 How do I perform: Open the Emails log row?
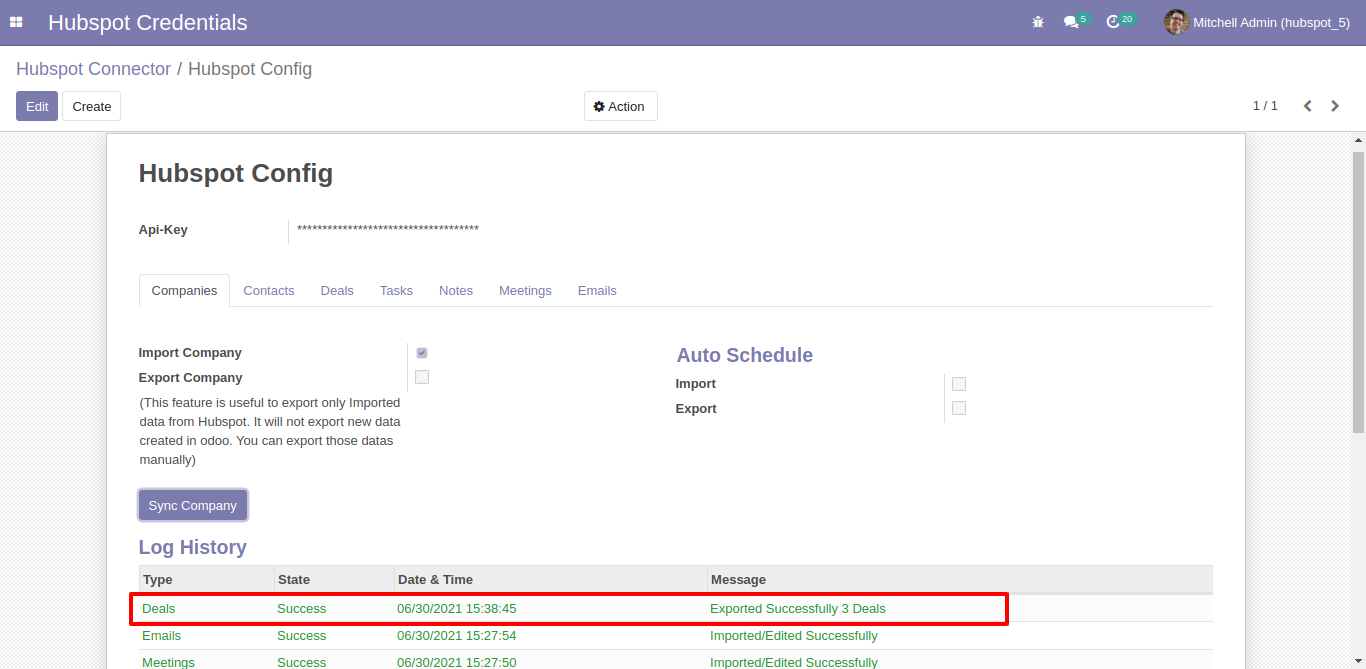pyautogui.click(x=676, y=636)
